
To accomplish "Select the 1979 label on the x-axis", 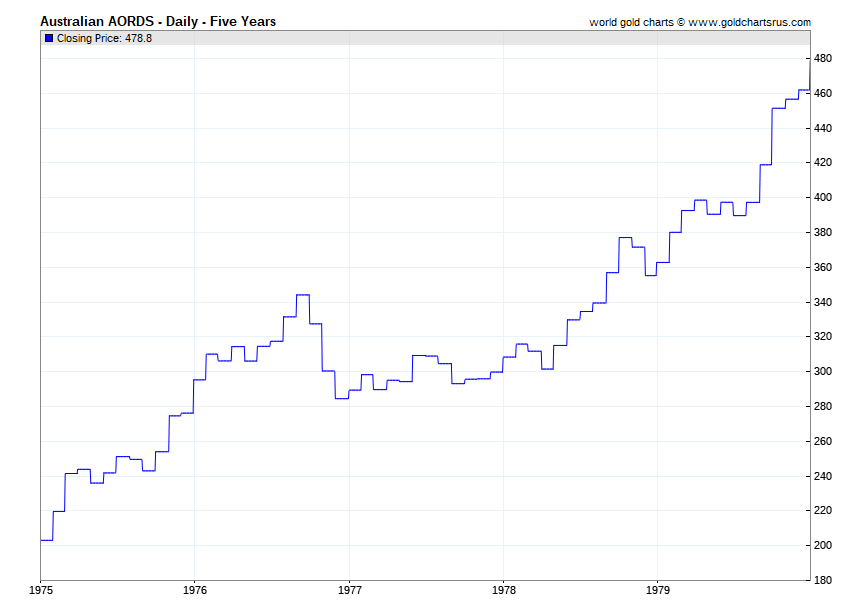I will tap(657, 592).
